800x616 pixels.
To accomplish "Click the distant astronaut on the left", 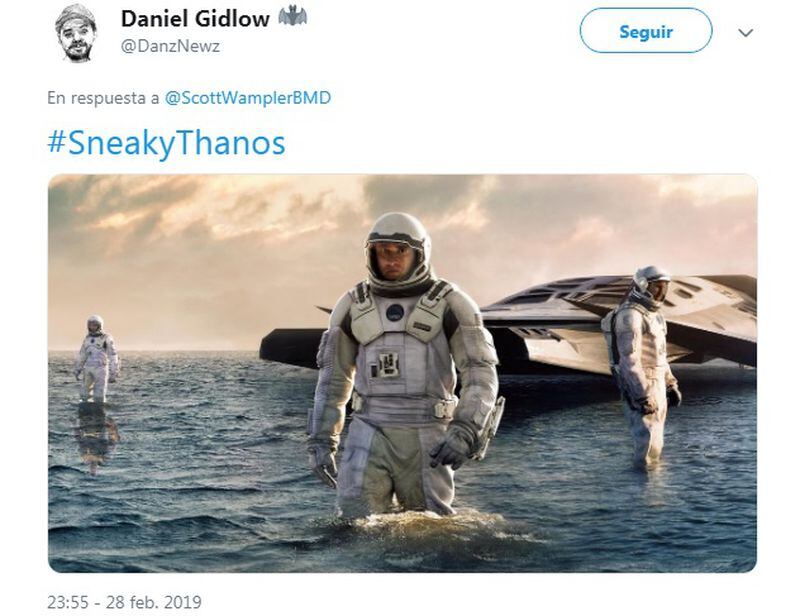I will [x=97, y=359].
